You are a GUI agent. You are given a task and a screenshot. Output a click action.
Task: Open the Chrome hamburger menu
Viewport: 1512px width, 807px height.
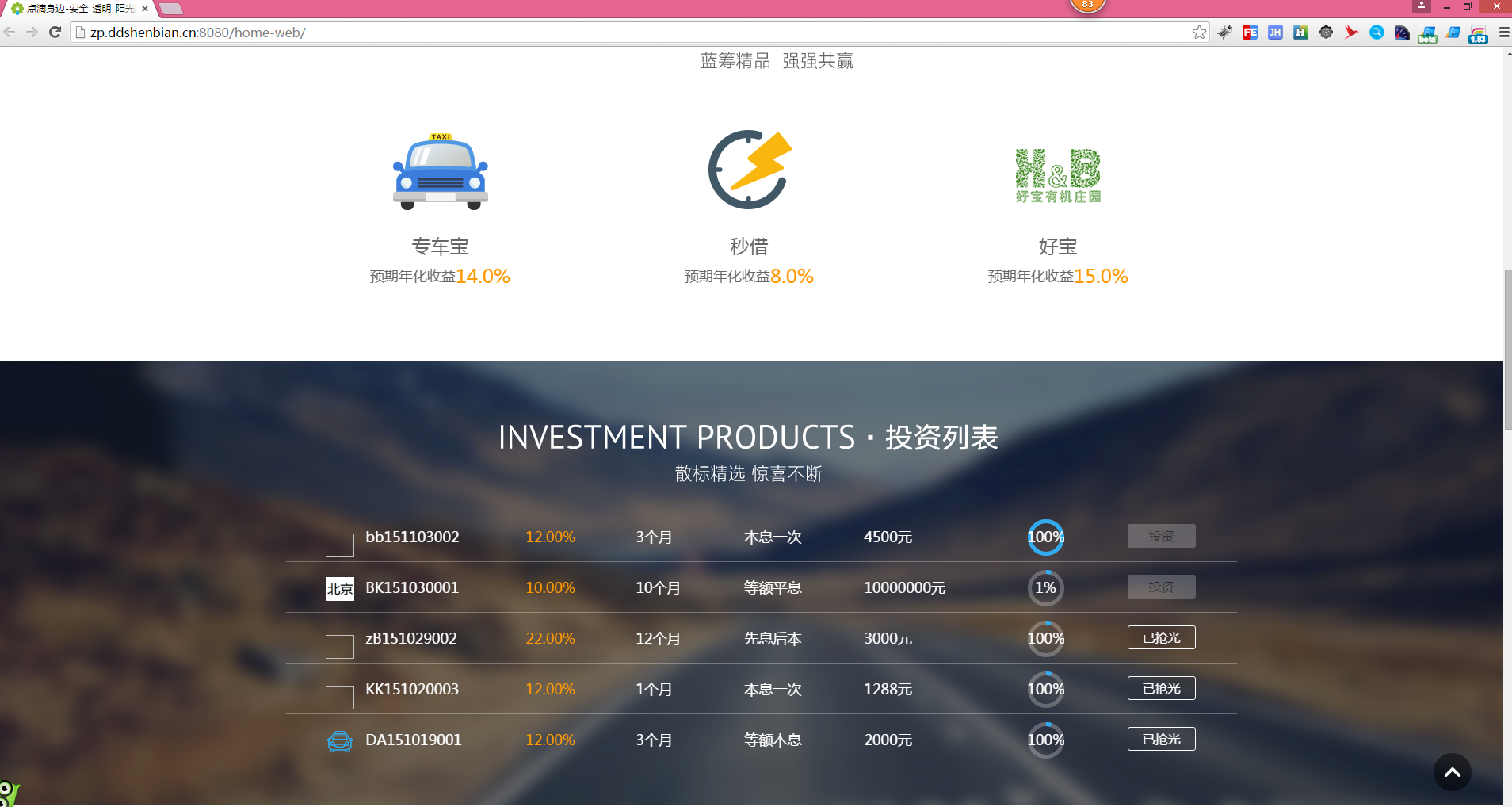click(1503, 33)
